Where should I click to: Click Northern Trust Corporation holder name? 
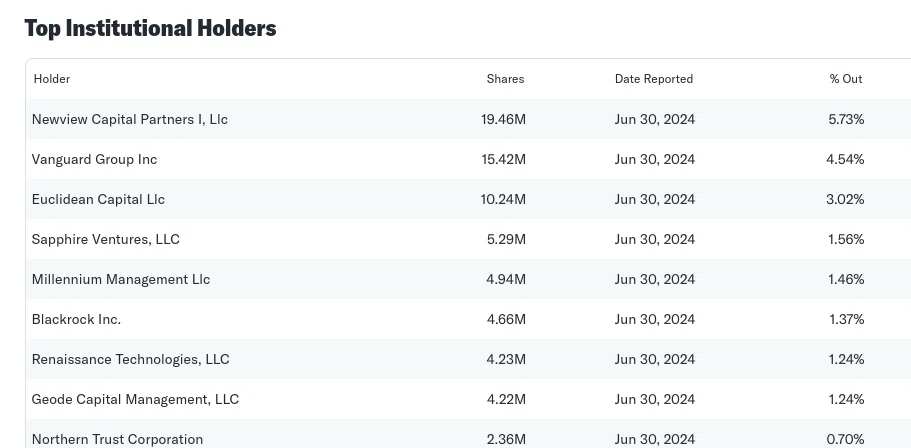pyautogui.click(x=117, y=439)
